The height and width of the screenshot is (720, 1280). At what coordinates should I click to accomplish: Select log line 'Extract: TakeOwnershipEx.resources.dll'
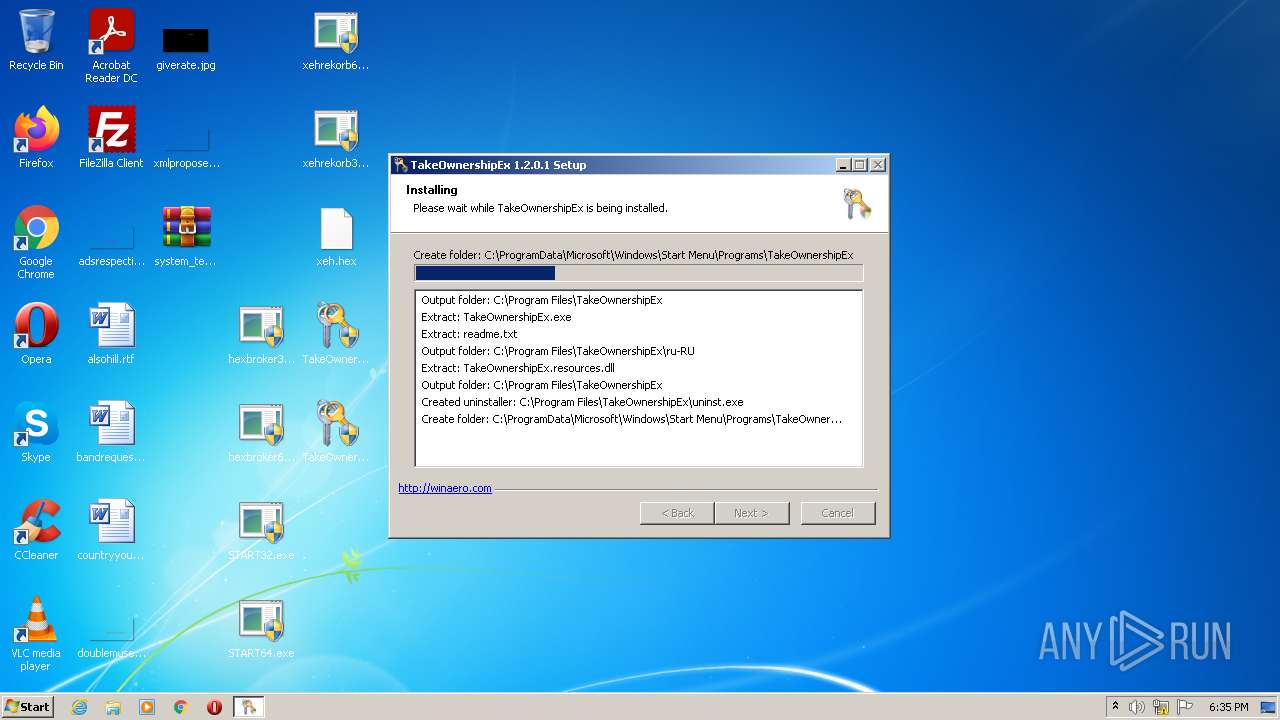pos(518,368)
